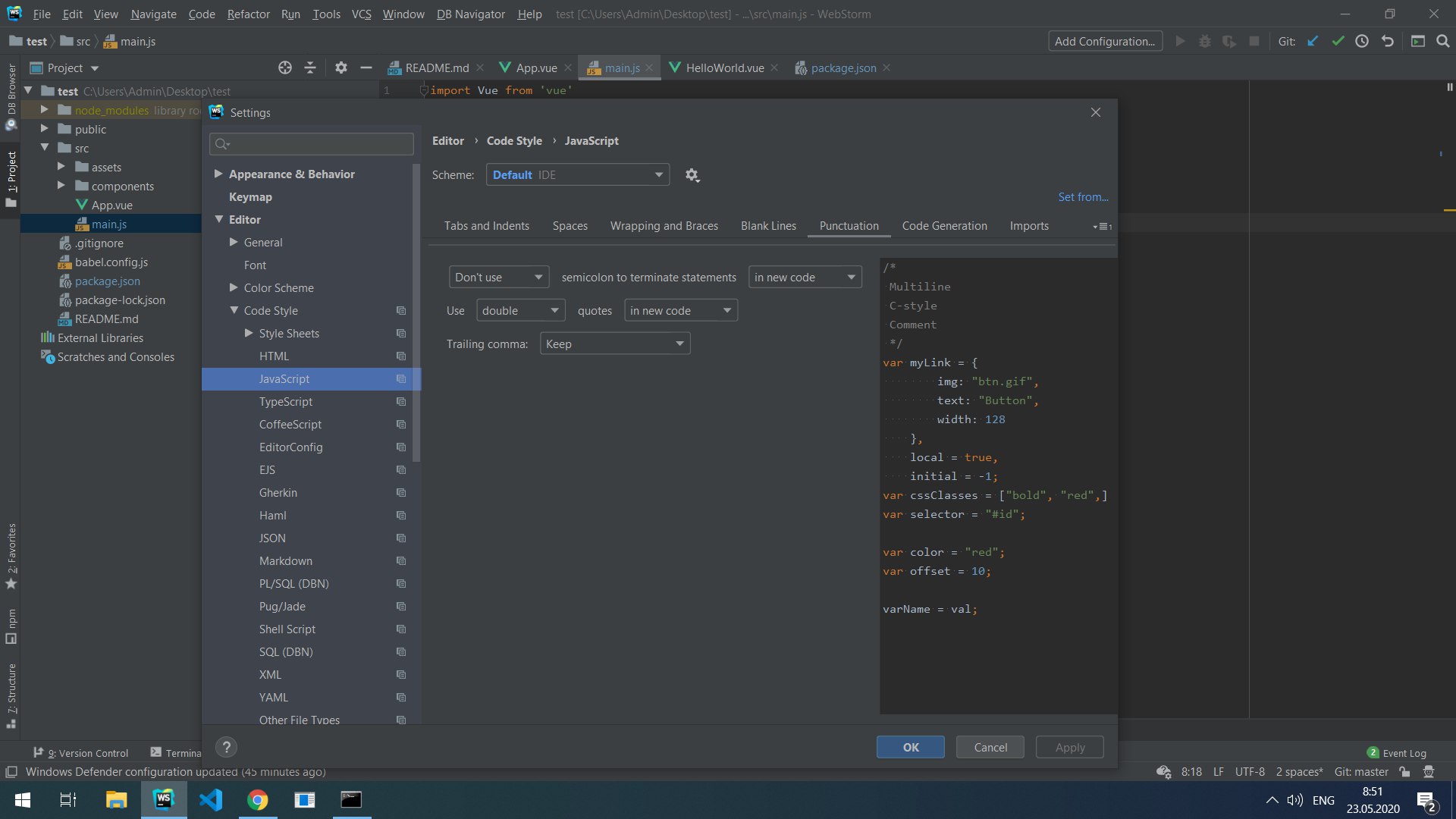Open Project panel settings gear
The width and height of the screenshot is (1456, 819).
point(341,67)
